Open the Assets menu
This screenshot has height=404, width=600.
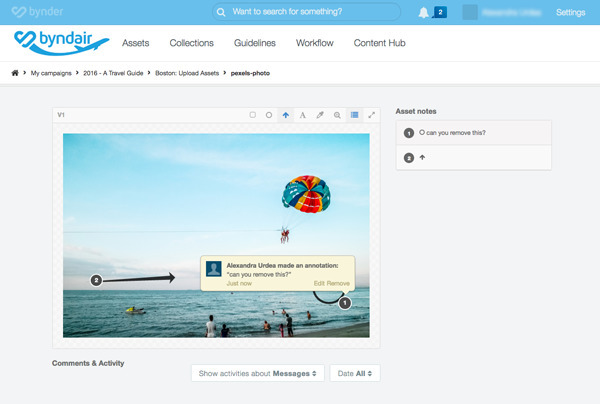135,43
